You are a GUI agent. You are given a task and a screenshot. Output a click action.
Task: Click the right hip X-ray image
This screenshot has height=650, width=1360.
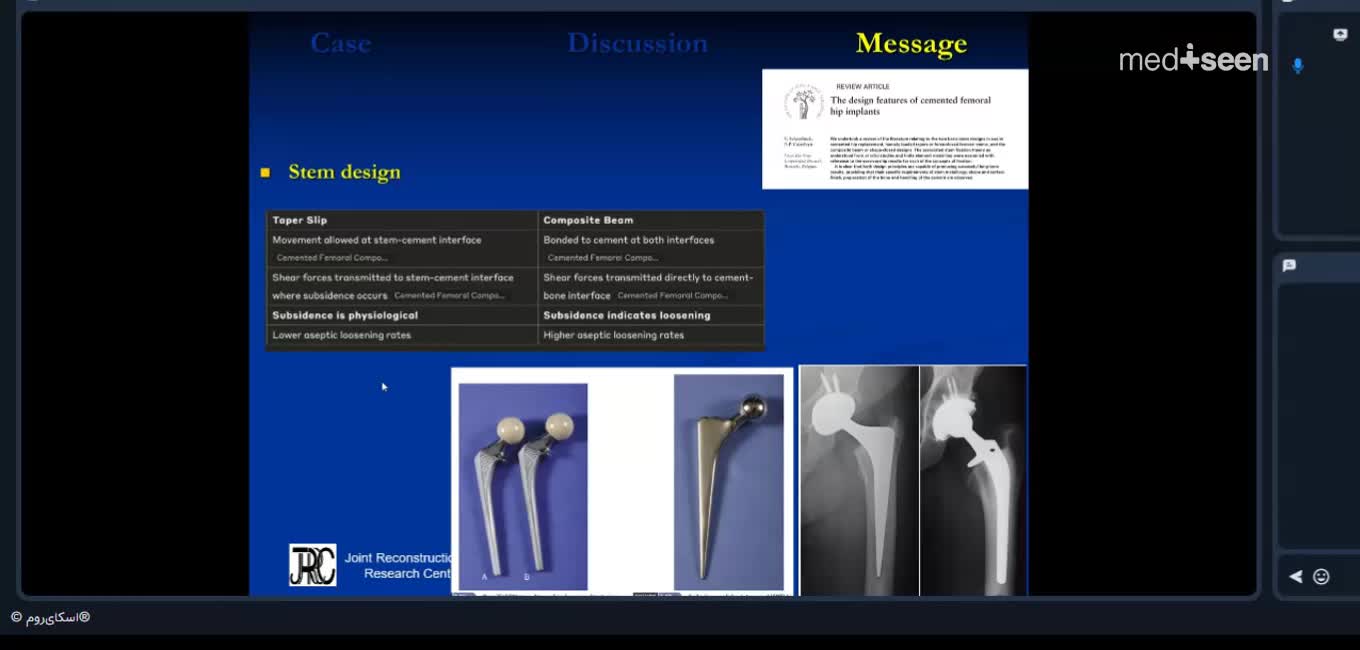point(973,481)
